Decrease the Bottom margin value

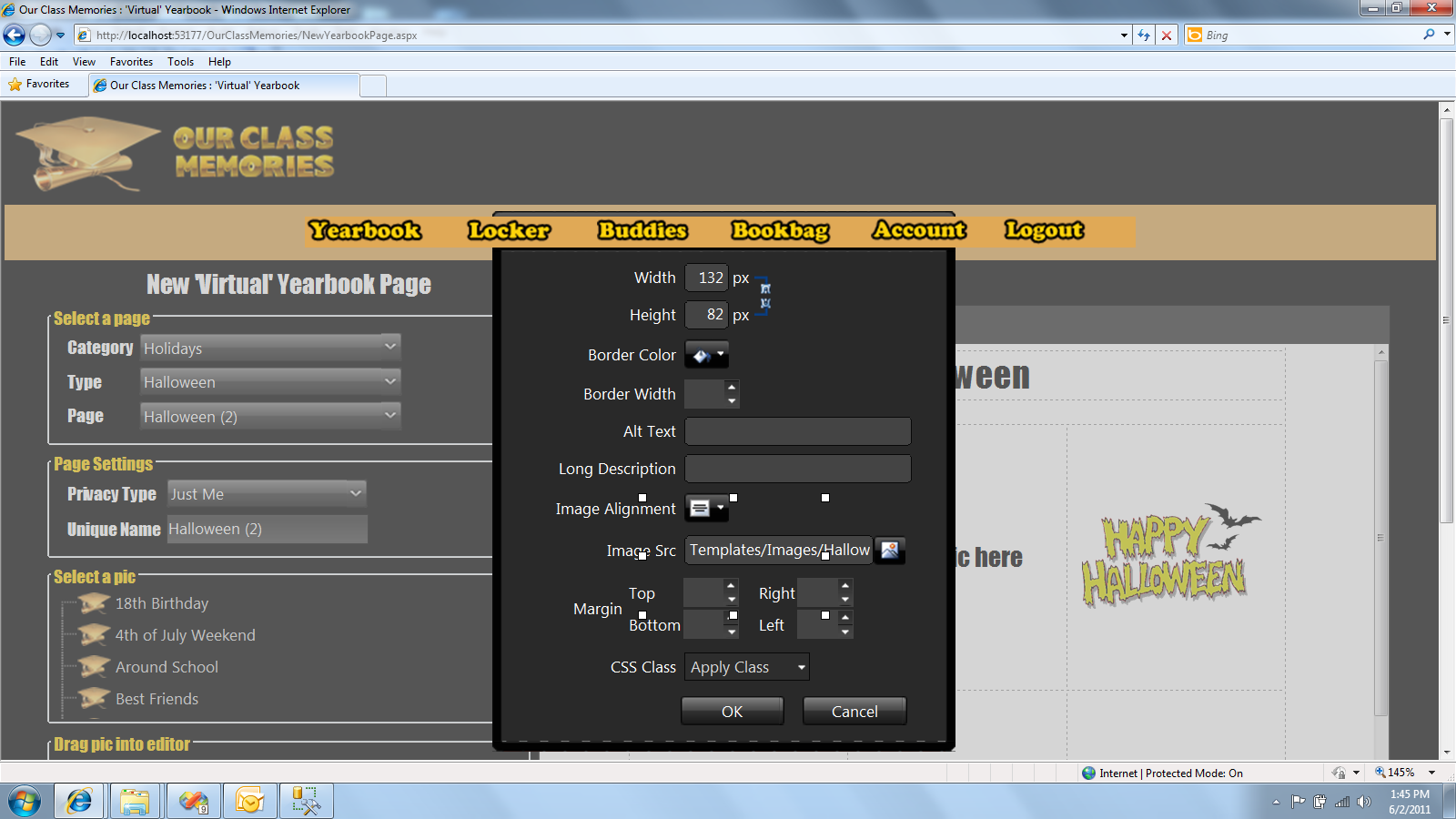pyautogui.click(x=732, y=632)
